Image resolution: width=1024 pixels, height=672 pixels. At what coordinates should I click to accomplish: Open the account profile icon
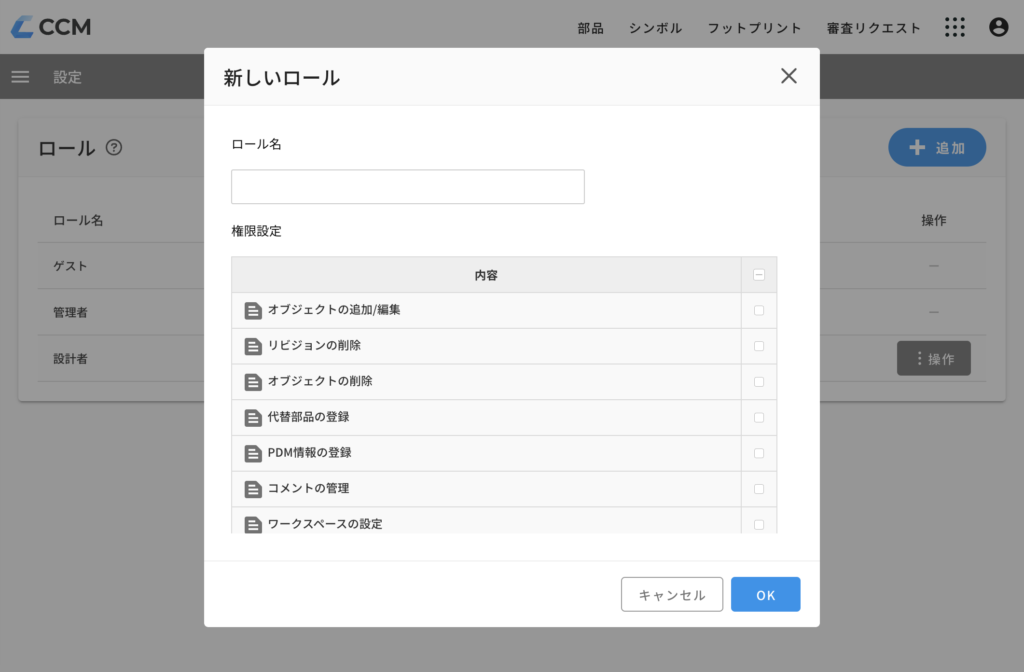[998, 27]
